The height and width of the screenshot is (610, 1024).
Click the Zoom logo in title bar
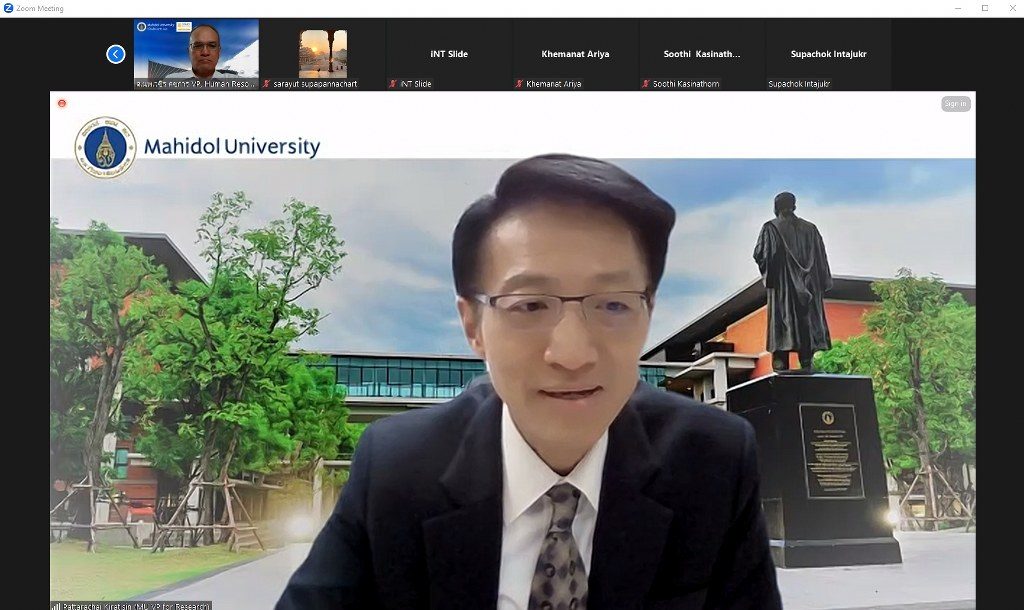coord(8,8)
